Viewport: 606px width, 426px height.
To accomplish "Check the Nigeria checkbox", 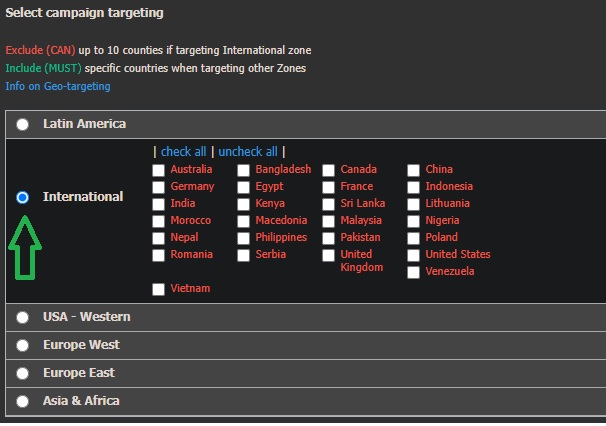I will [x=414, y=221].
